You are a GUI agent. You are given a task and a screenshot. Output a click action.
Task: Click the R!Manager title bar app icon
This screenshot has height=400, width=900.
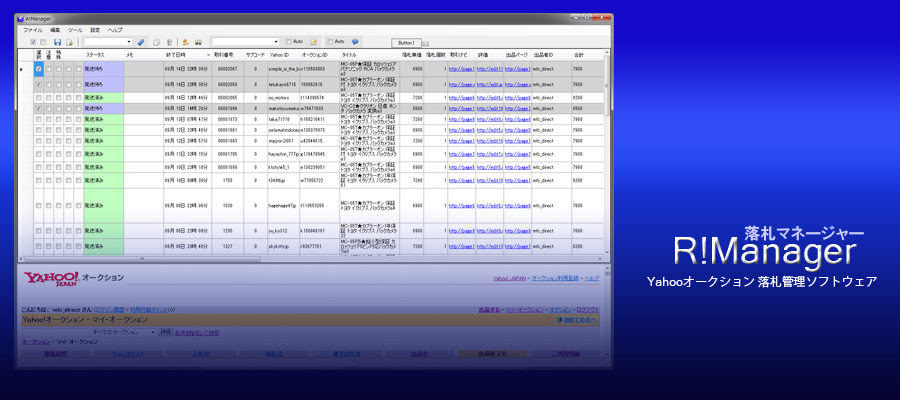coord(21,18)
